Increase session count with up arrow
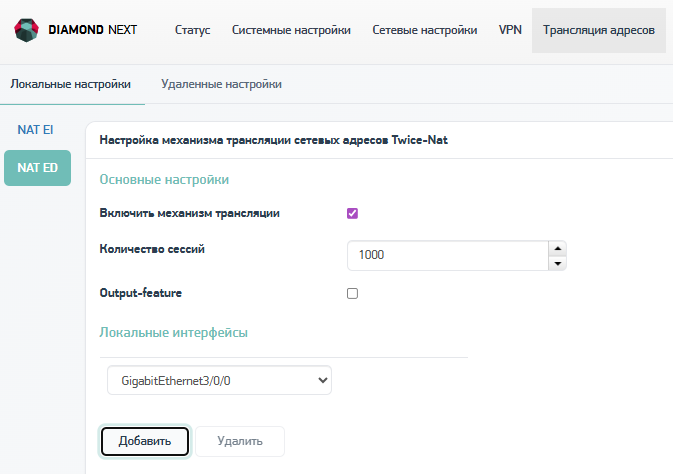This screenshot has height=474, width=673. (x=558, y=248)
